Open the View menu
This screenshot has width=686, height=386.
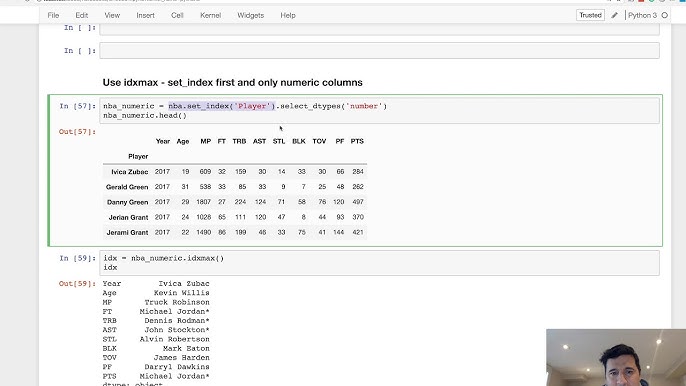(x=112, y=15)
